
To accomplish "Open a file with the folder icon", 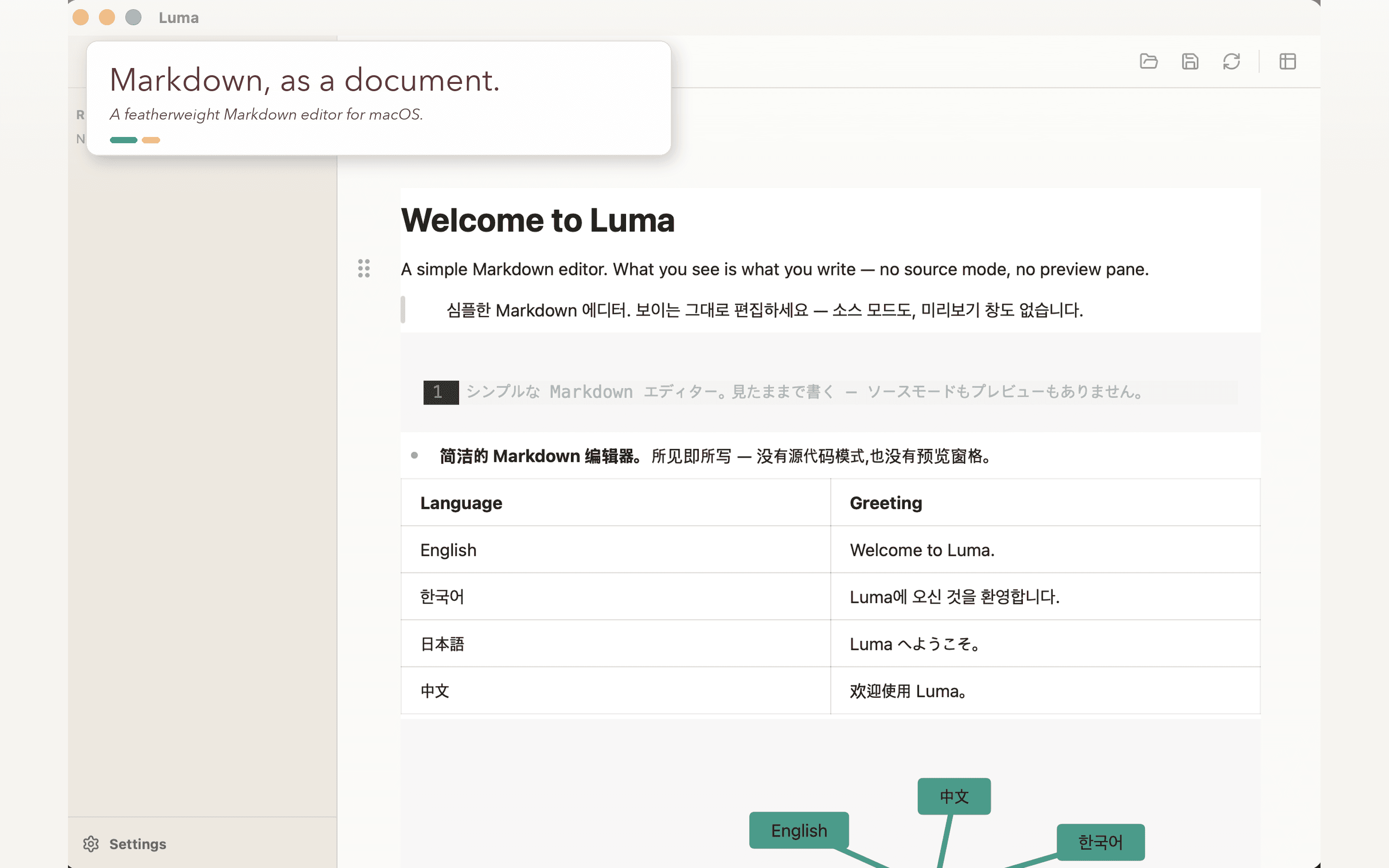I will [x=1148, y=61].
